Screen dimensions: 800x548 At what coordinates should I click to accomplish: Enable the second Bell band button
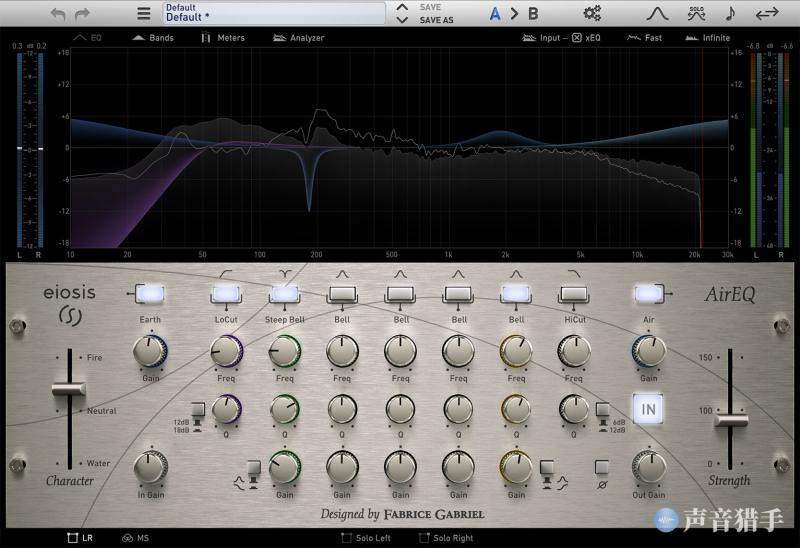[x=401, y=294]
